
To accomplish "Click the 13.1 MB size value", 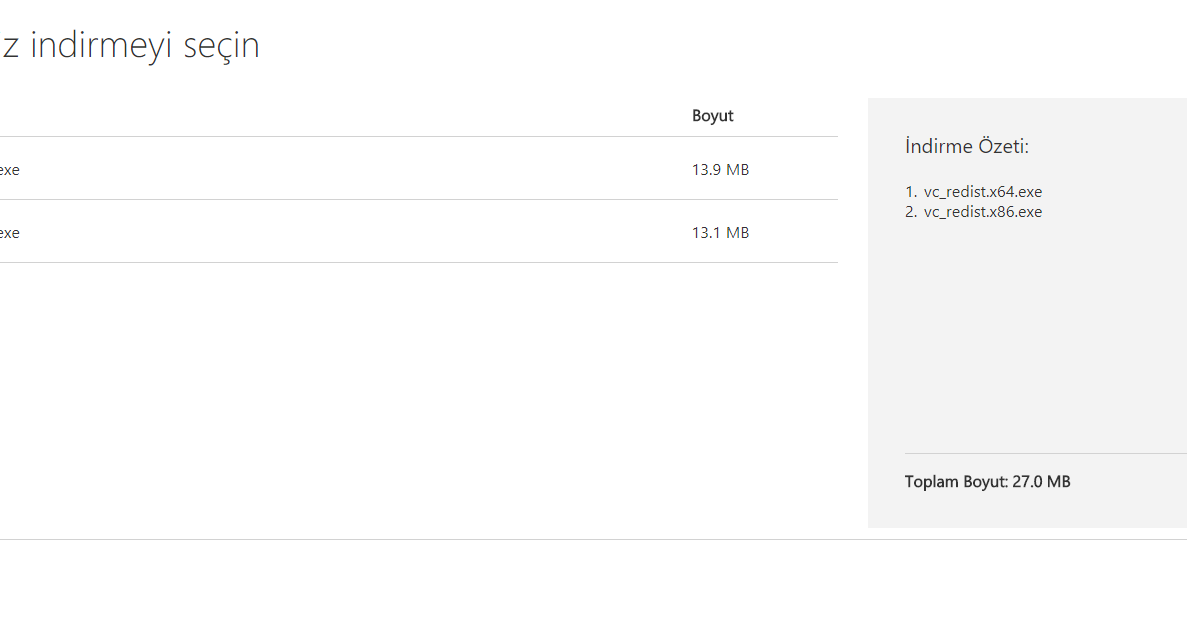I will [720, 232].
